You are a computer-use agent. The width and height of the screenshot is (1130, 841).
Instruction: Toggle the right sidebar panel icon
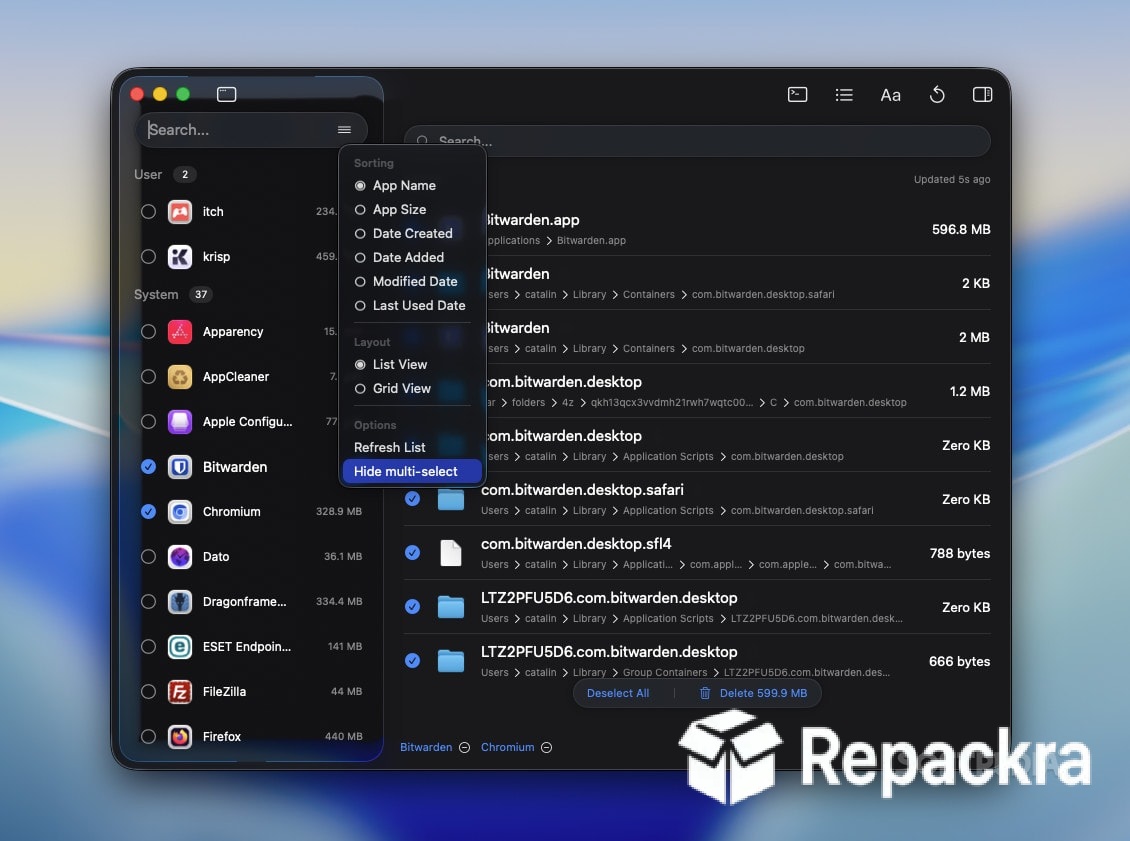tap(982, 94)
